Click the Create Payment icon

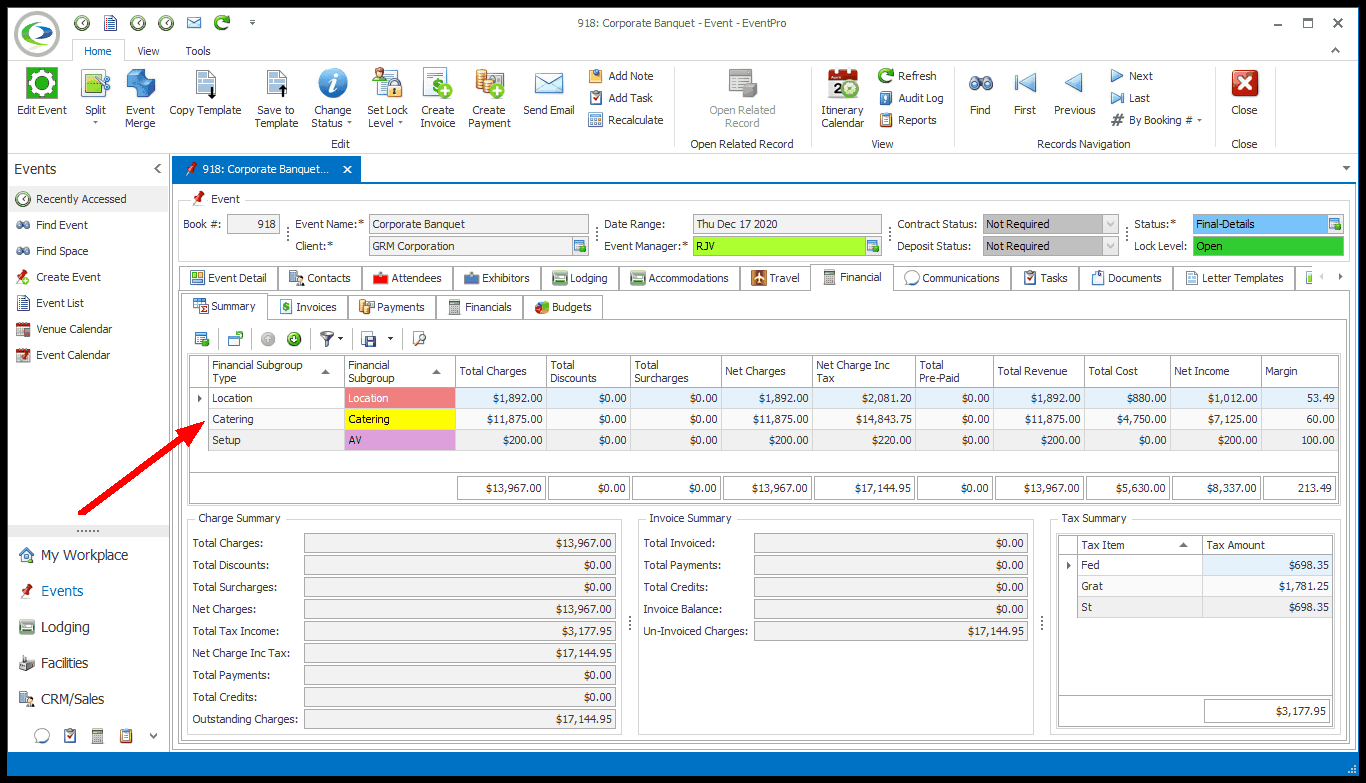pyautogui.click(x=489, y=84)
